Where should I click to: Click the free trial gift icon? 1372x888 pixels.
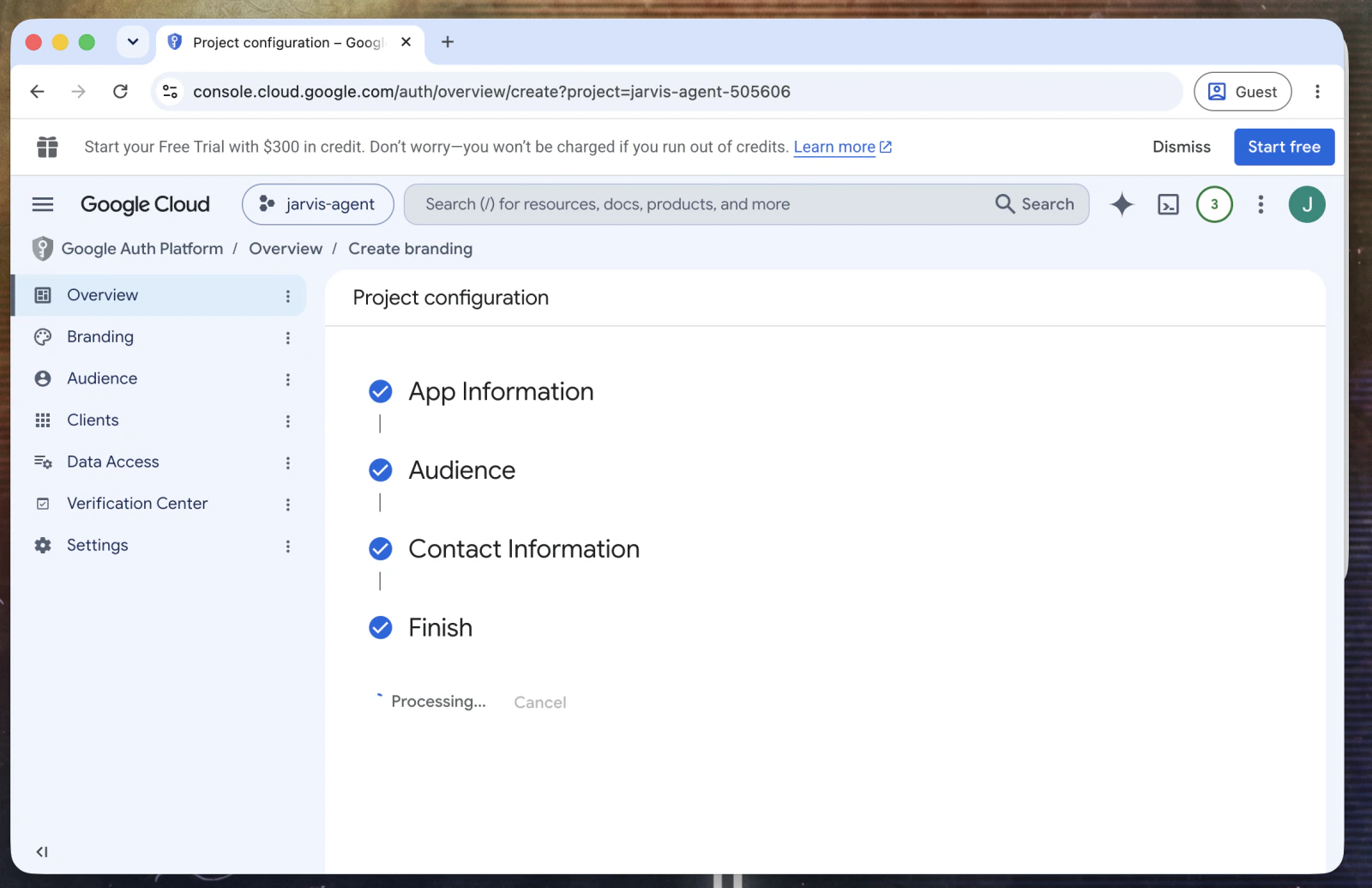[47, 147]
